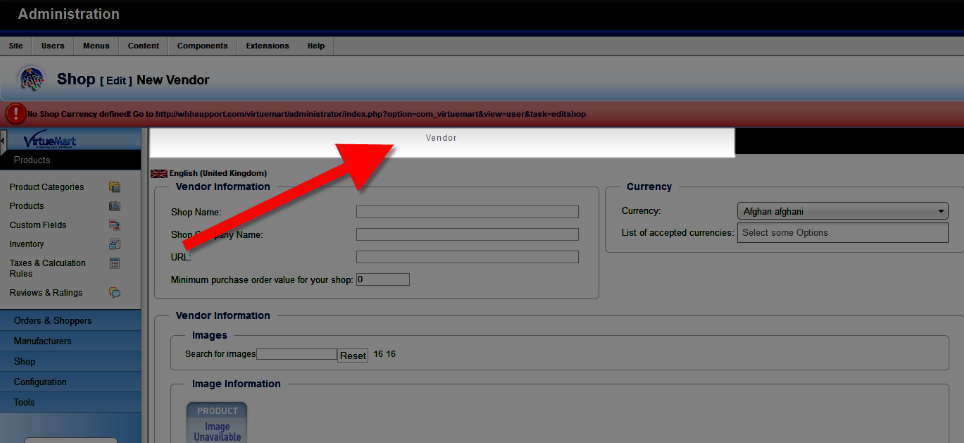Click the red error alert icon
964x443 pixels.
point(15,114)
